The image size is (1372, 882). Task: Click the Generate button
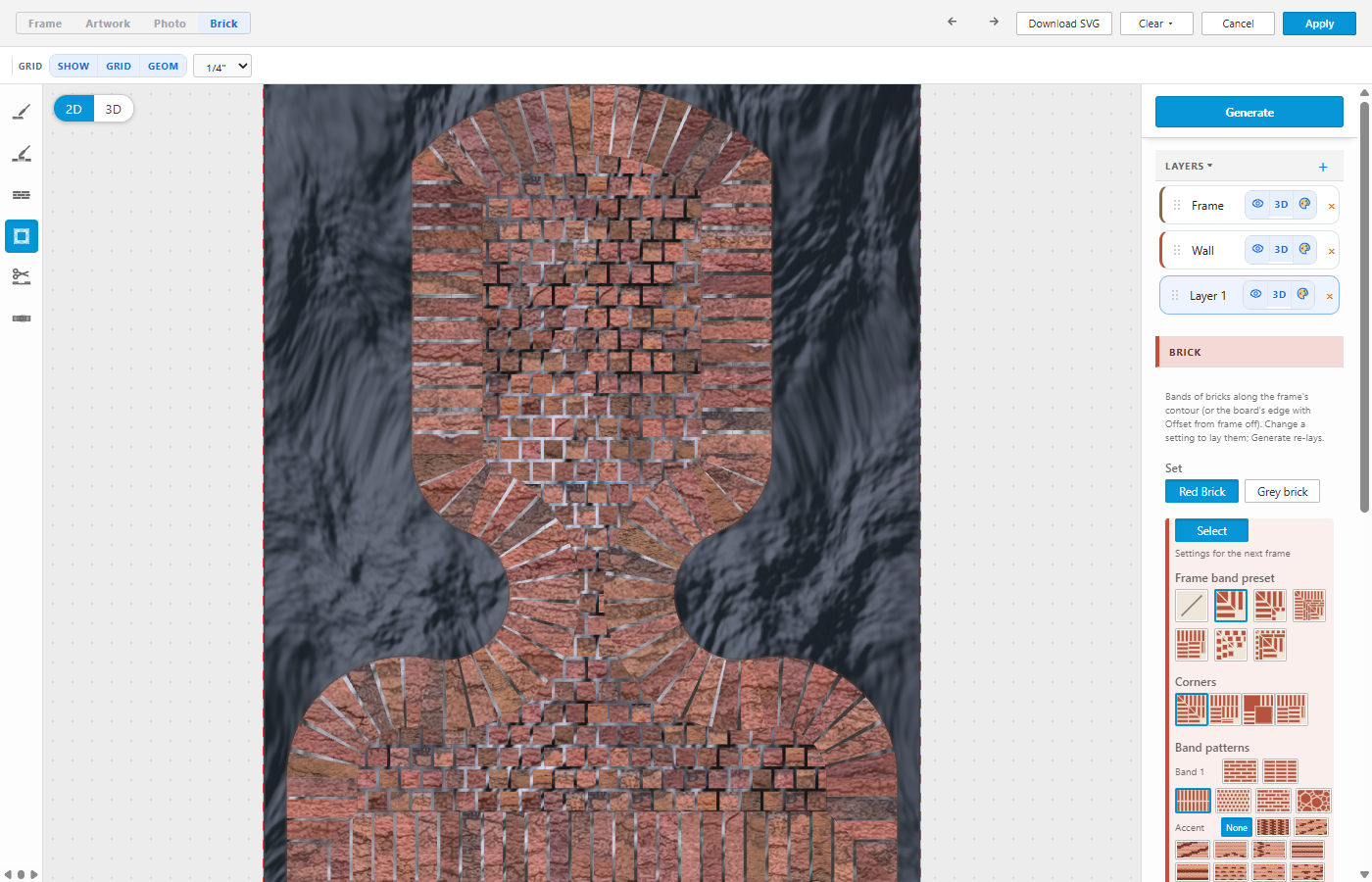click(x=1249, y=112)
